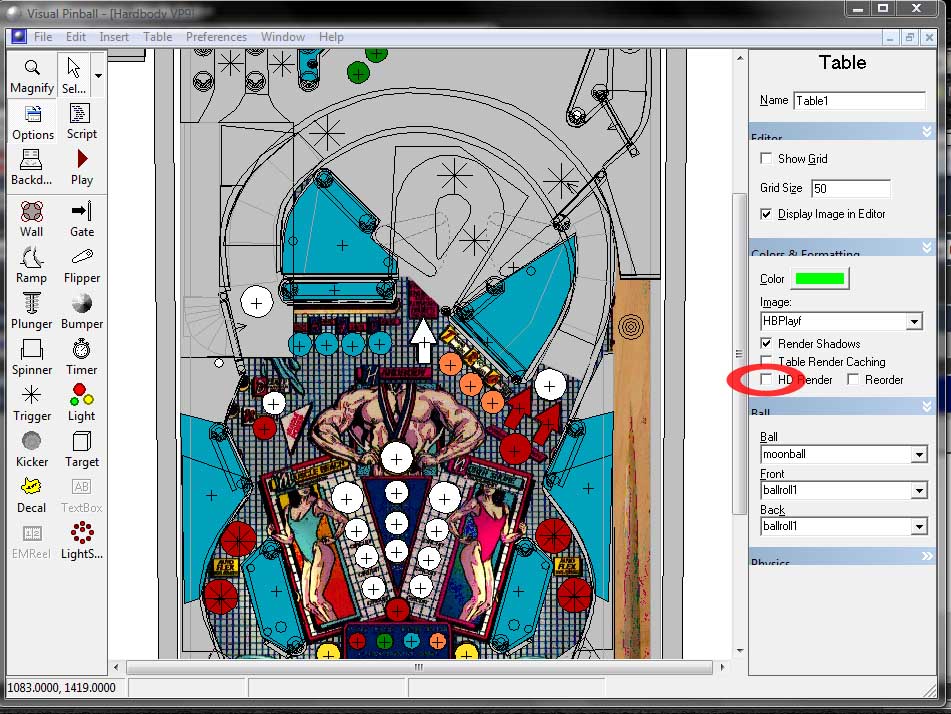Pick the Kicker tool
This screenshot has width=951, height=714.
pyautogui.click(x=32, y=450)
